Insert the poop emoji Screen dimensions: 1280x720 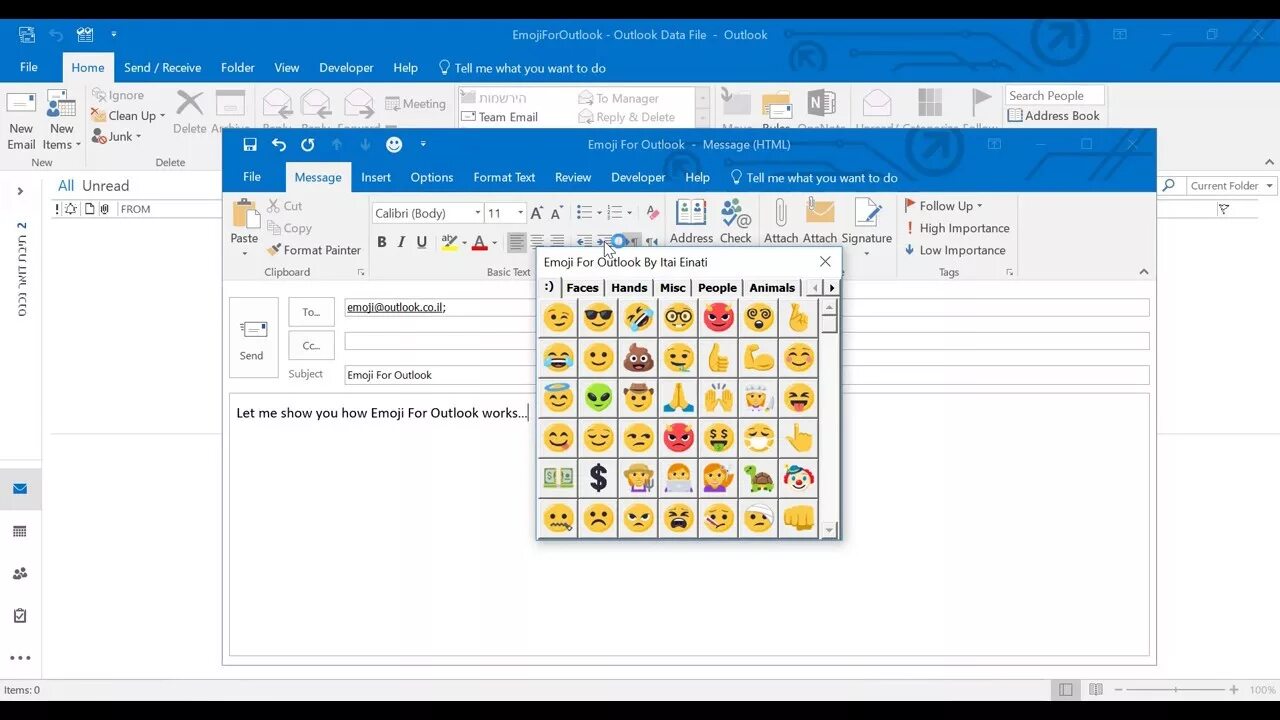638,358
